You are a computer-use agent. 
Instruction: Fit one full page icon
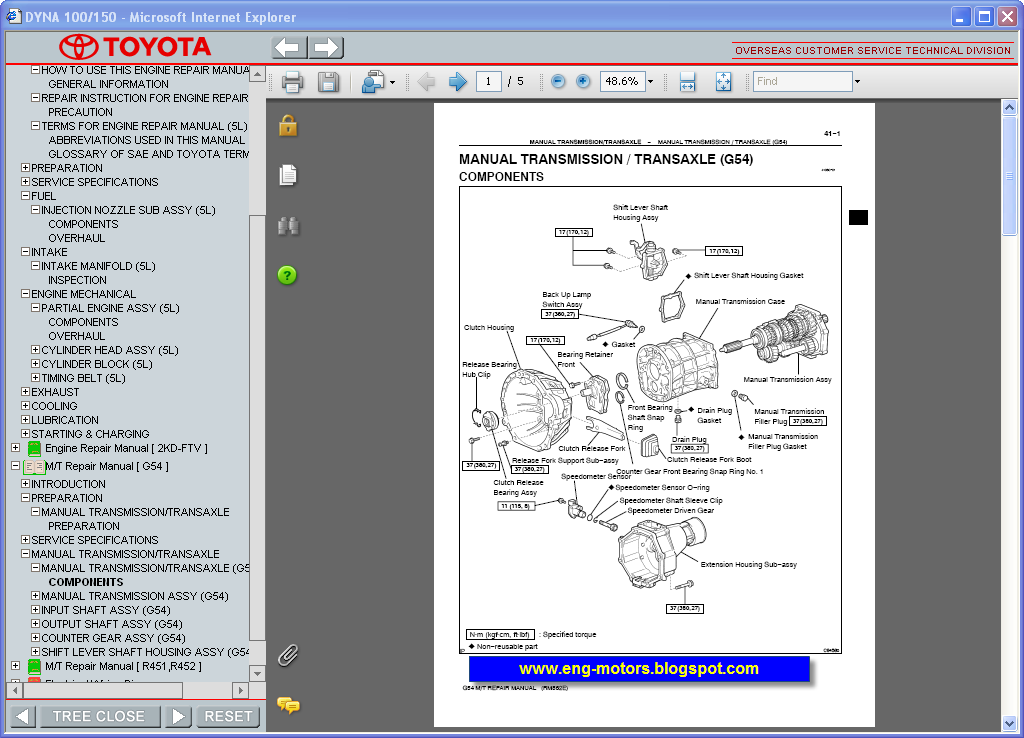pos(724,82)
